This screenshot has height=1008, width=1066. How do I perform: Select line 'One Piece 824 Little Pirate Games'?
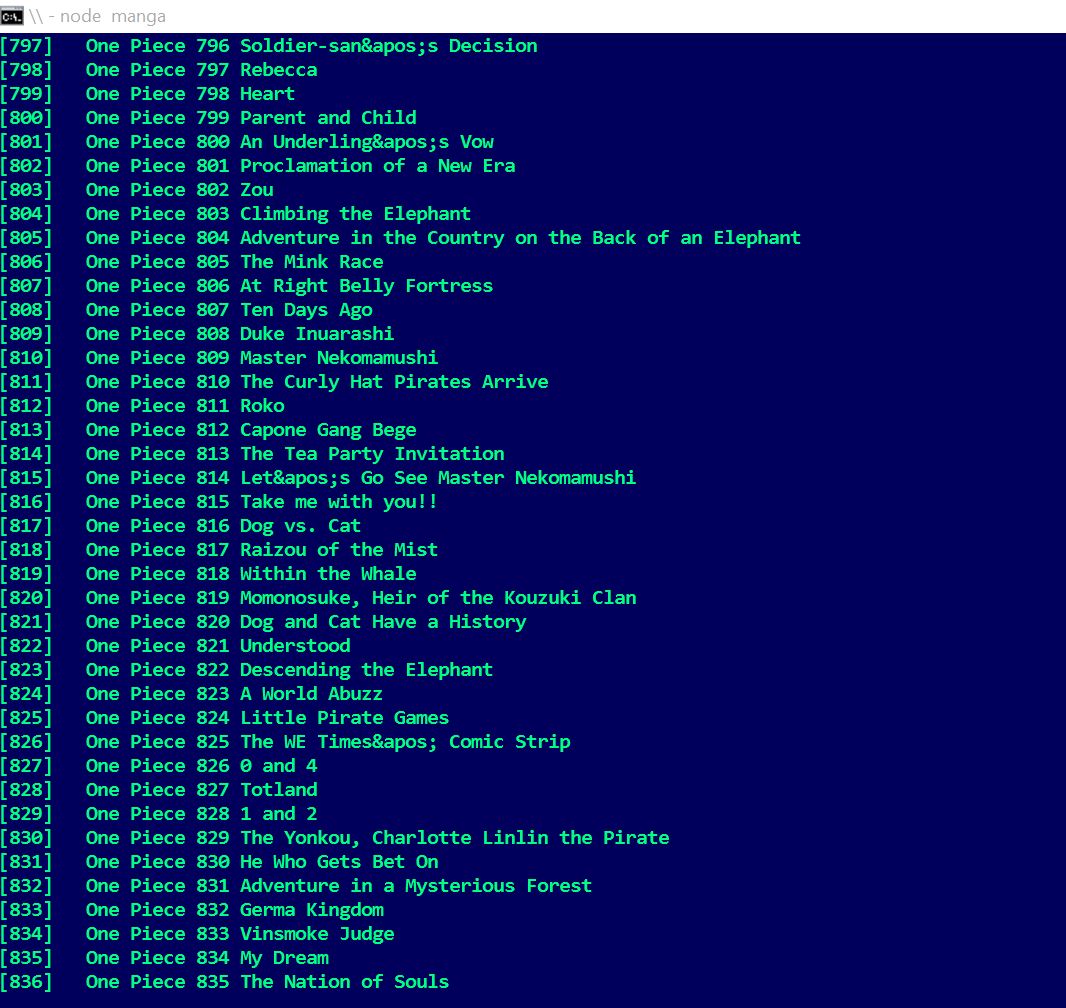tap(267, 718)
